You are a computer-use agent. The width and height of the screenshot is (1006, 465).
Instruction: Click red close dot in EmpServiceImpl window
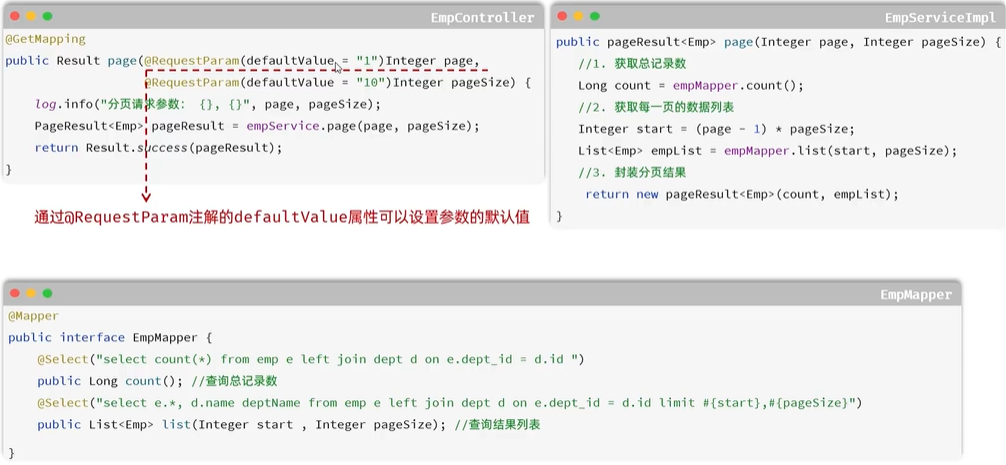pyautogui.click(x=562, y=16)
